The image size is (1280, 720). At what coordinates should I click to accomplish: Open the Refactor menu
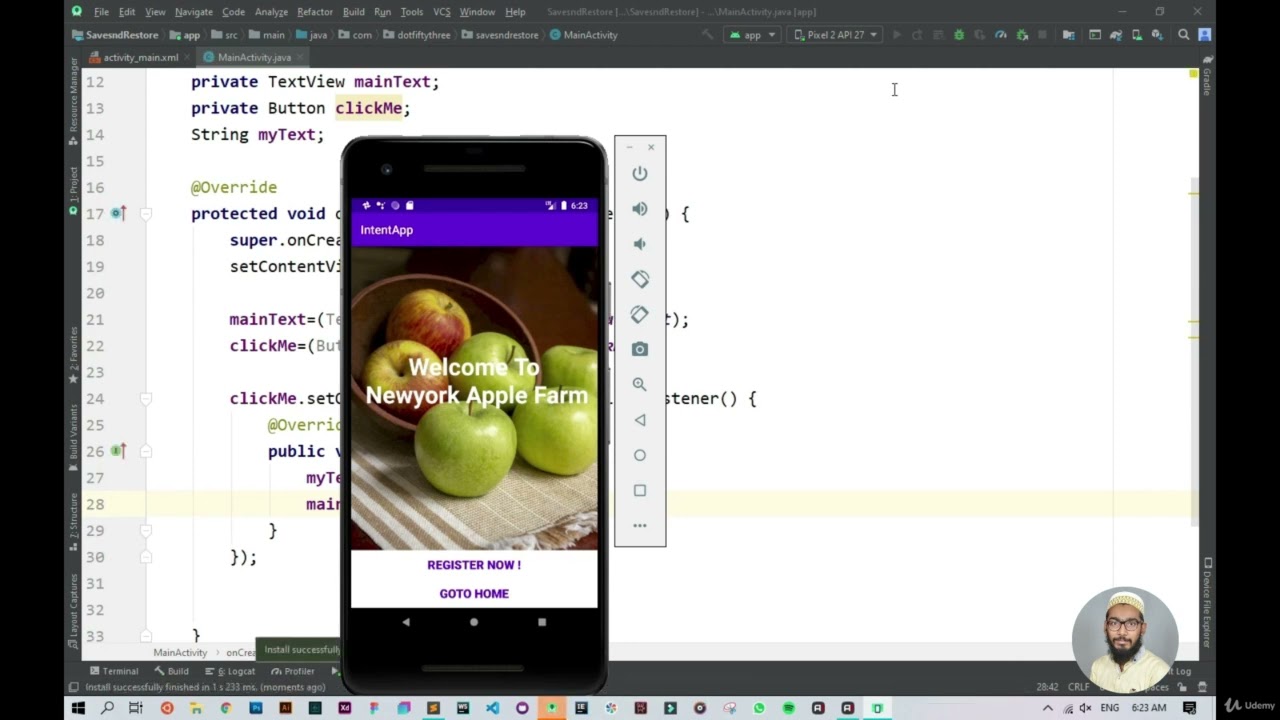click(314, 12)
